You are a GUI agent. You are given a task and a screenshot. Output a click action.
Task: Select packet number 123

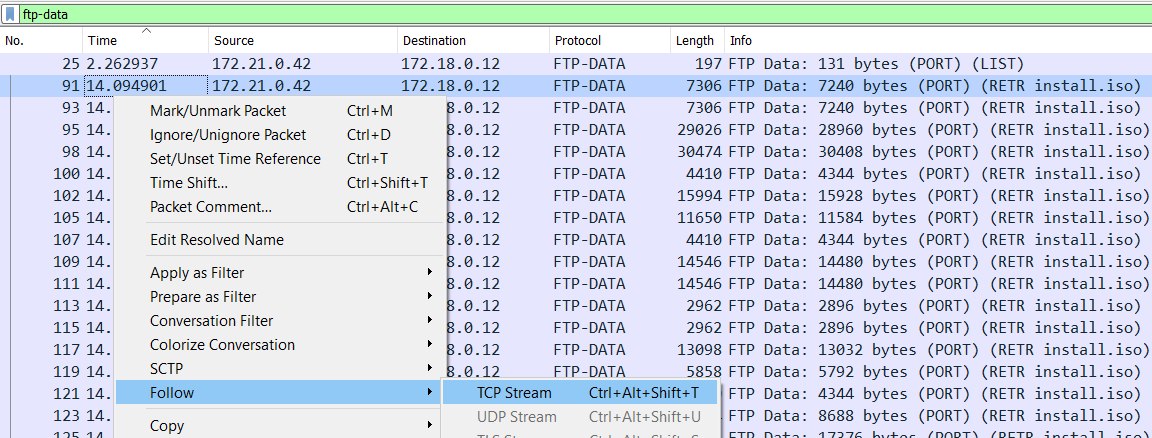point(66,416)
